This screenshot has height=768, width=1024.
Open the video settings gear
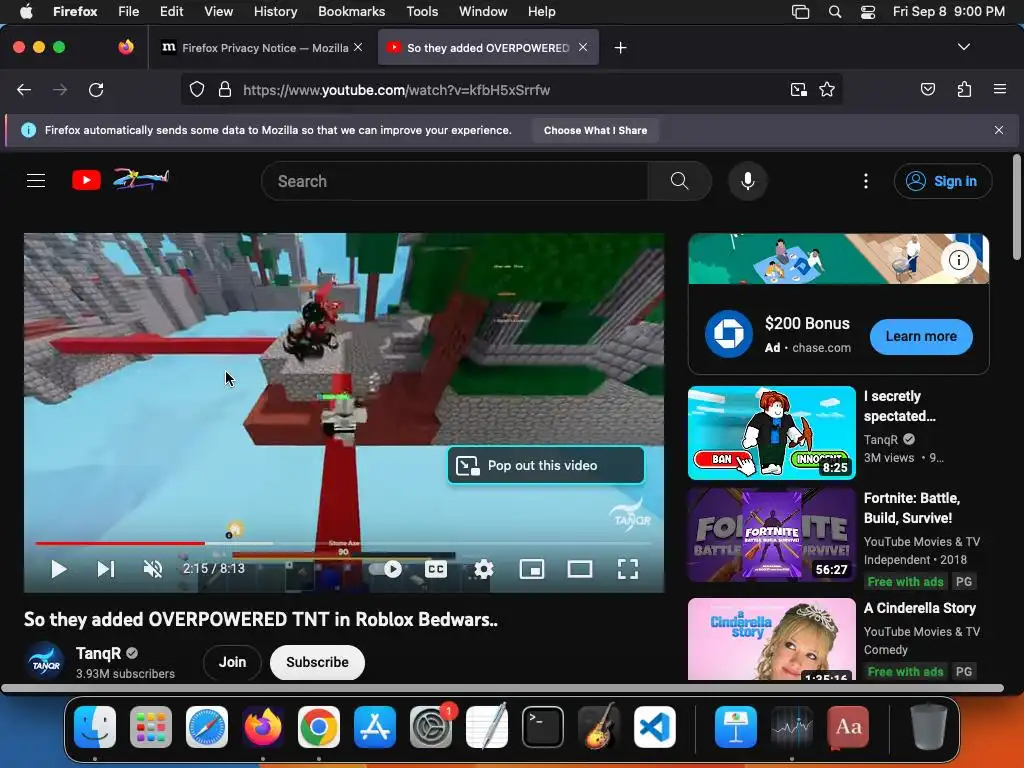tap(484, 569)
